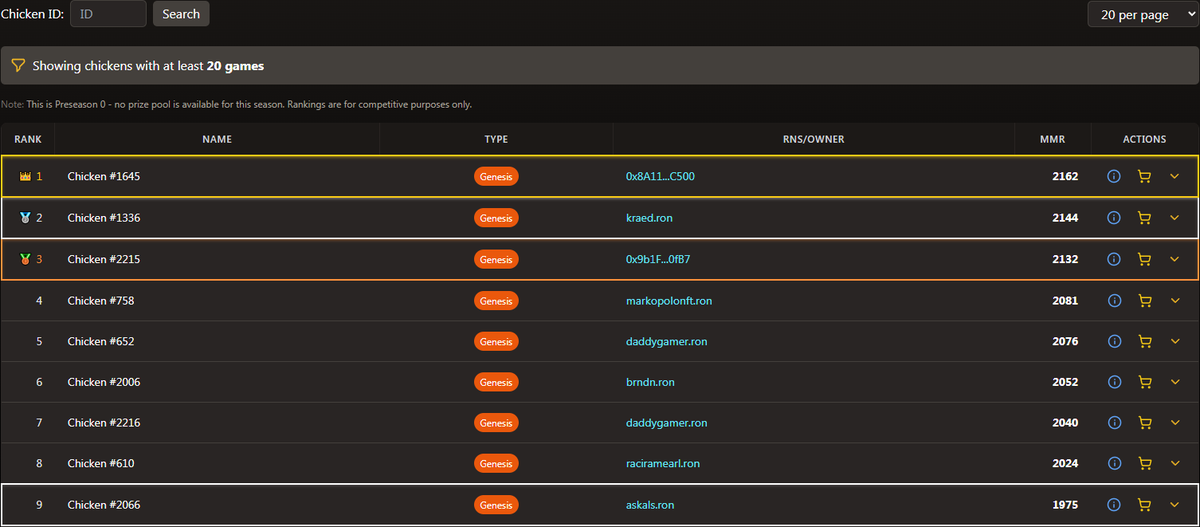Open info for Chicken #652
The width and height of the screenshot is (1200, 527).
coord(1114,341)
